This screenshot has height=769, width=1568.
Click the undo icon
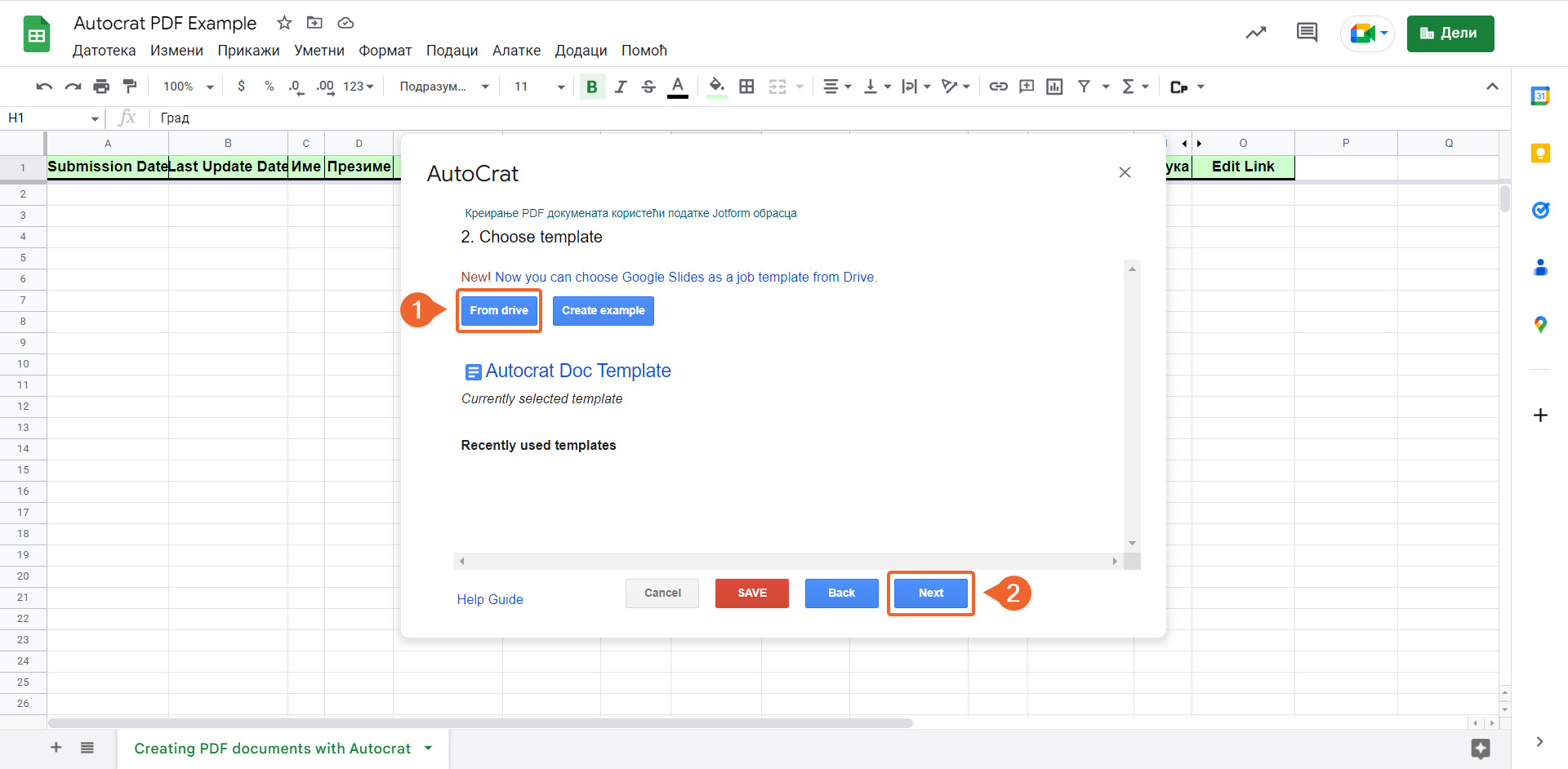[x=45, y=87]
